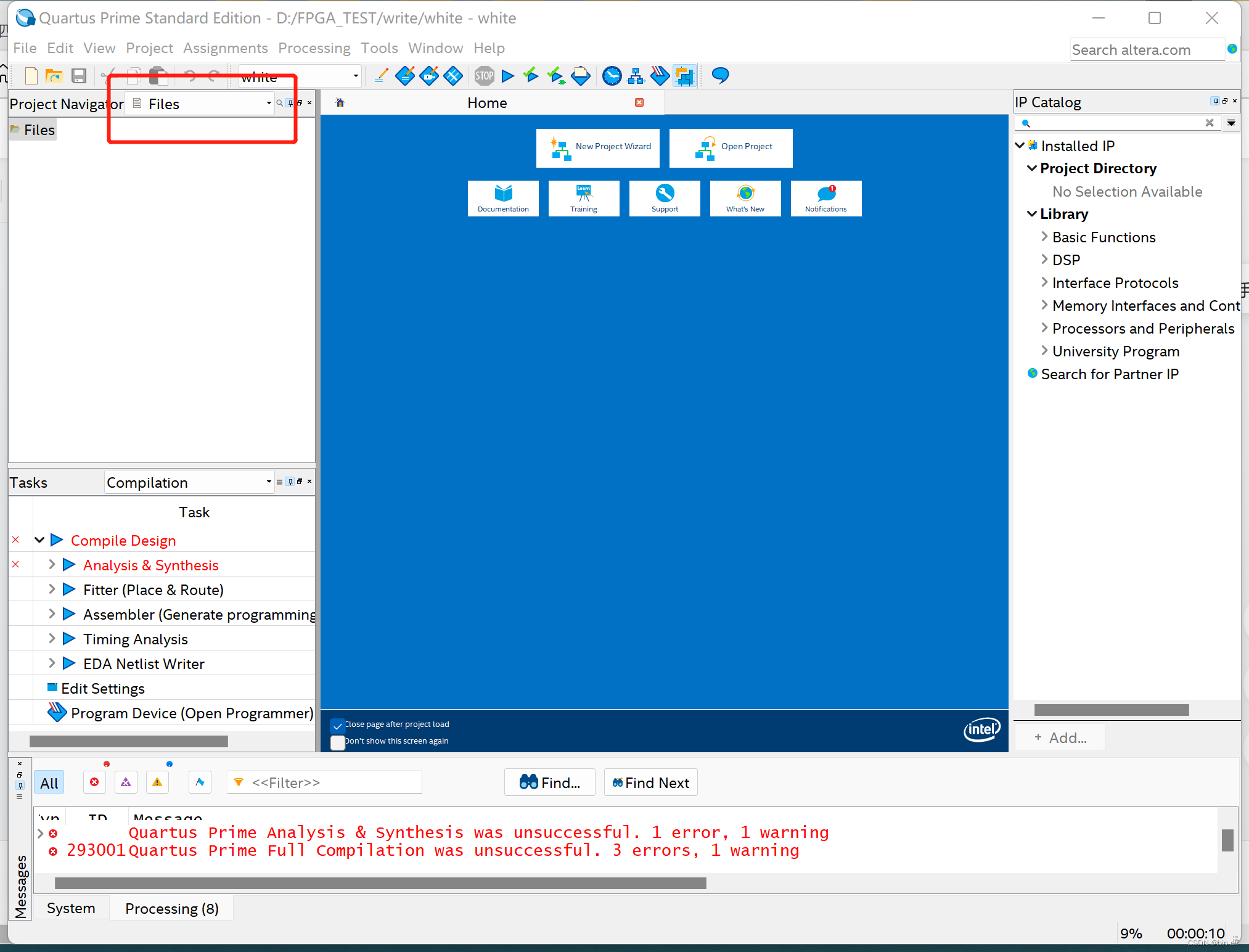Screen dimensions: 1249x952
Task: Uncheck Close page after project load
Action: (x=338, y=725)
